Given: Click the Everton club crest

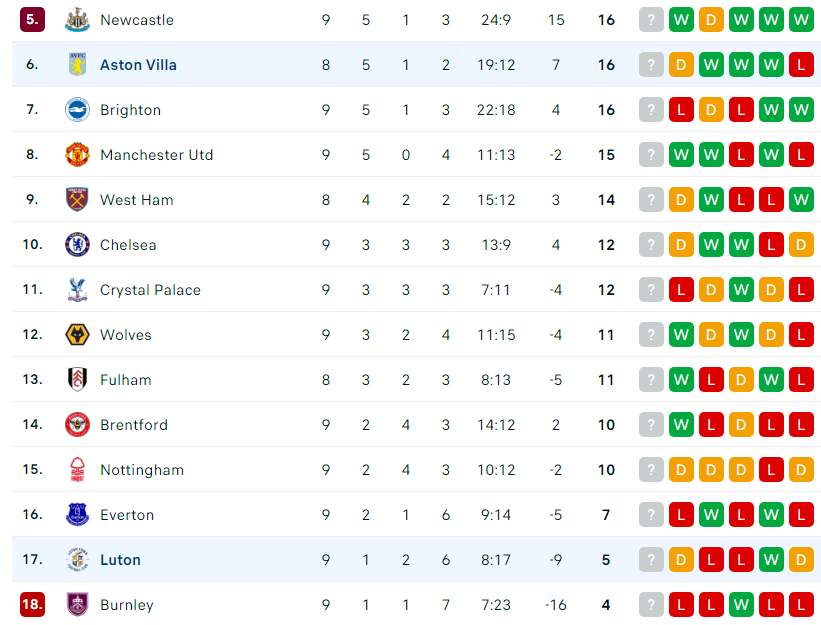Looking at the screenshot, I should click(x=77, y=515).
